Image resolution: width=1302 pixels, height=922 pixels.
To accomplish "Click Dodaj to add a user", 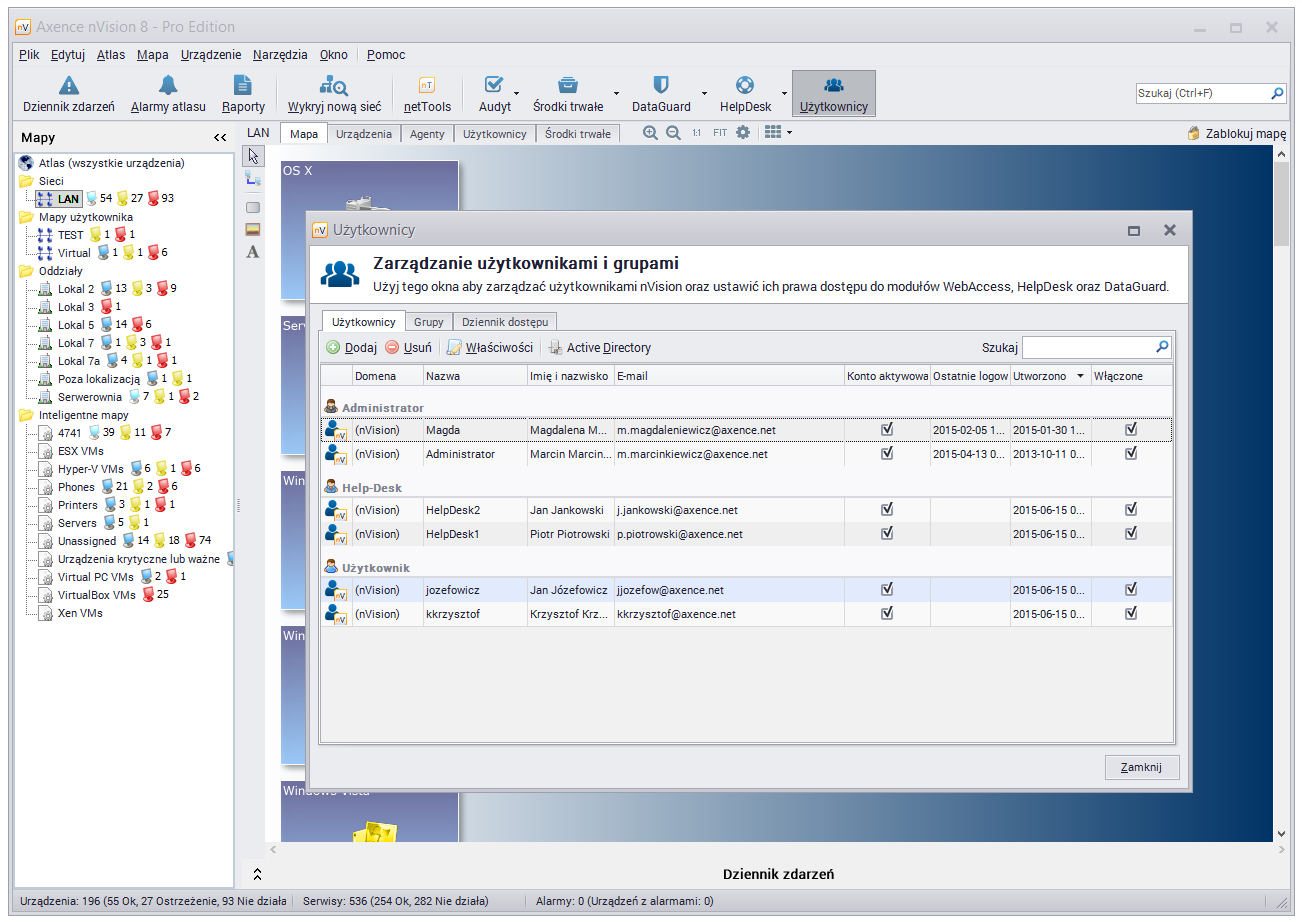I will pyautogui.click(x=352, y=348).
